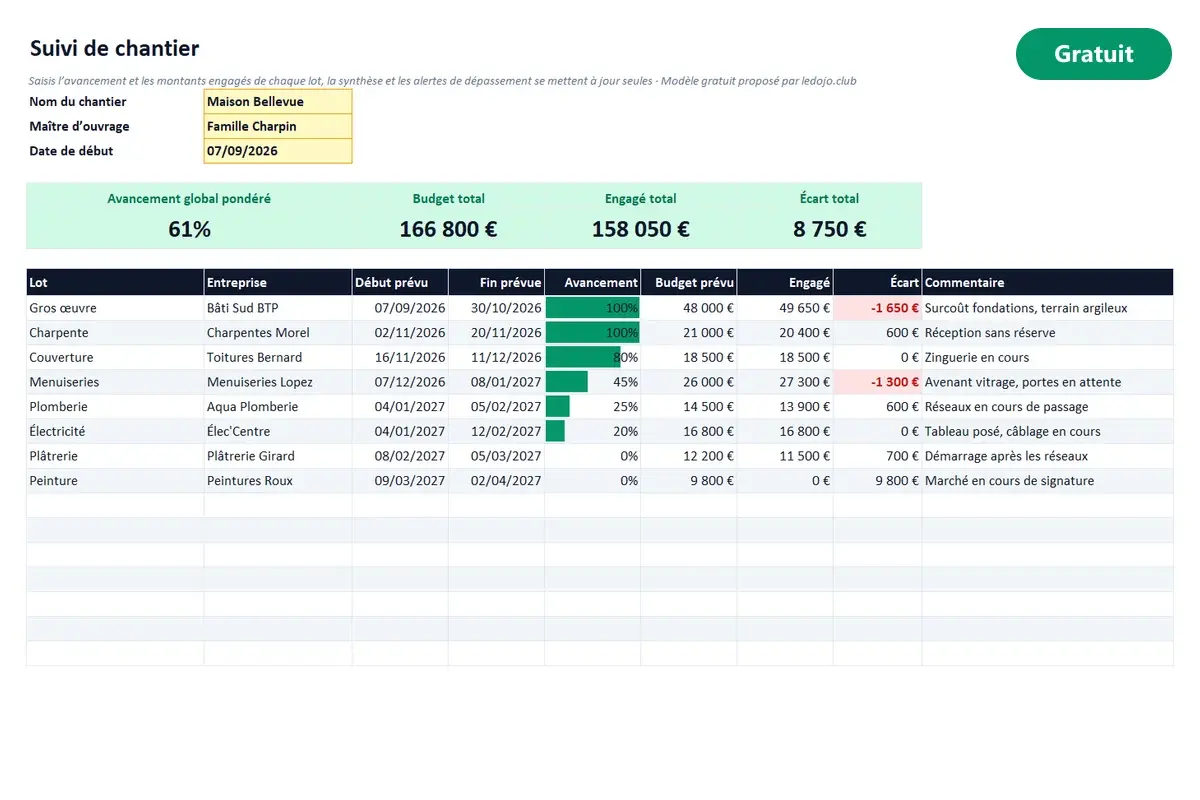The image size is (1200, 800).
Task: Select the Couverture lot cell
Action: coord(115,357)
